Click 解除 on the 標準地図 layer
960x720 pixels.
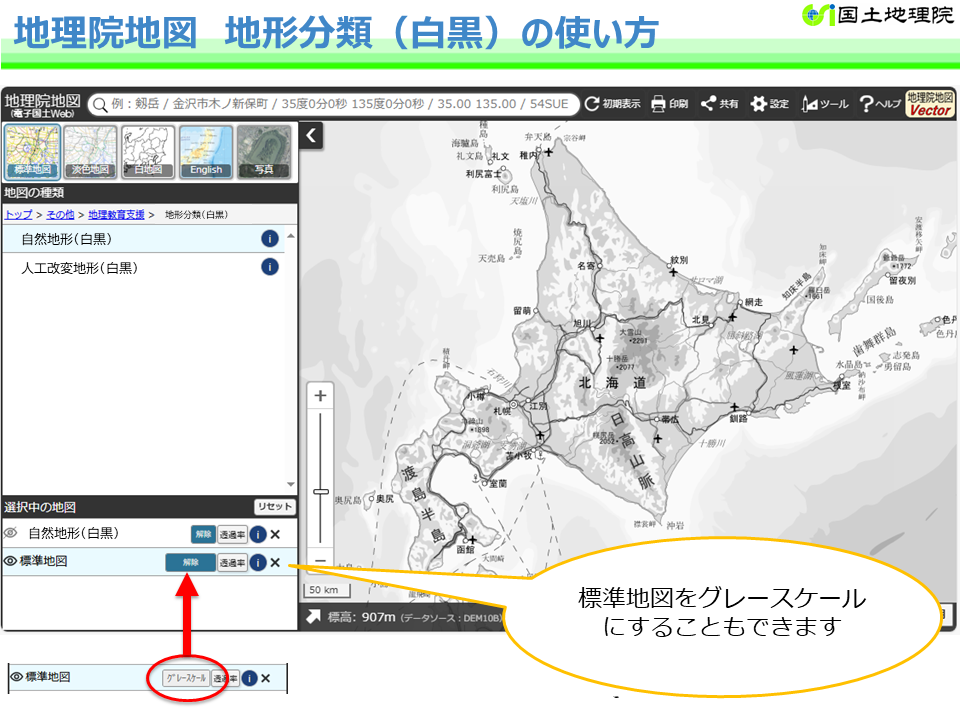(x=190, y=563)
